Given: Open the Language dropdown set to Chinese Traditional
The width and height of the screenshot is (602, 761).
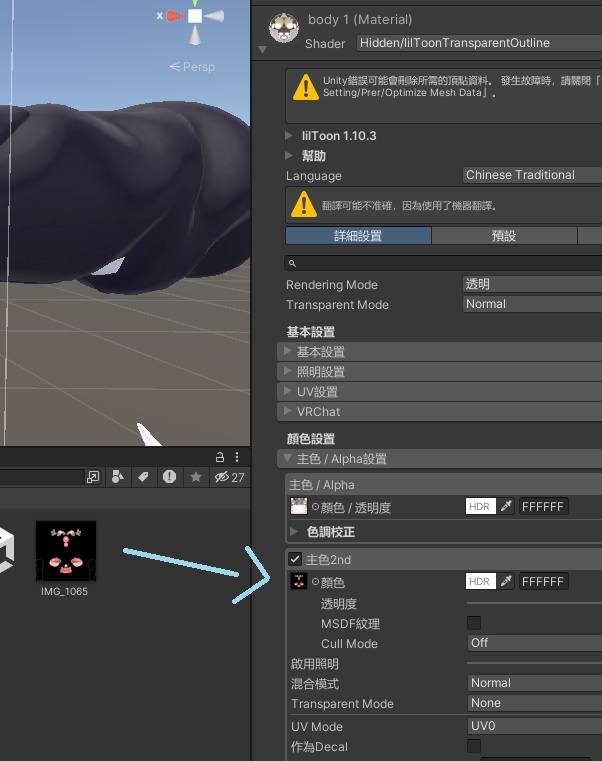Looking at the screenshot, I should click(x=532, y=175).
